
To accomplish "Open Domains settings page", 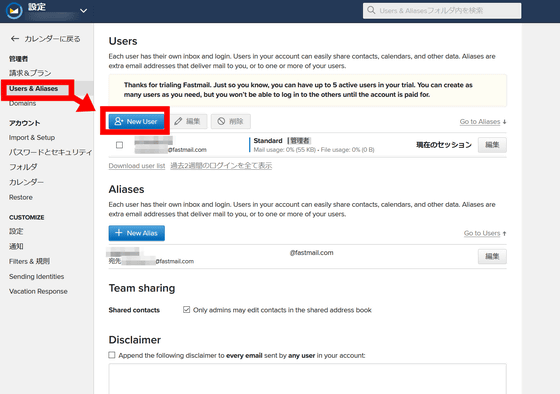I will tap(22, 103).
